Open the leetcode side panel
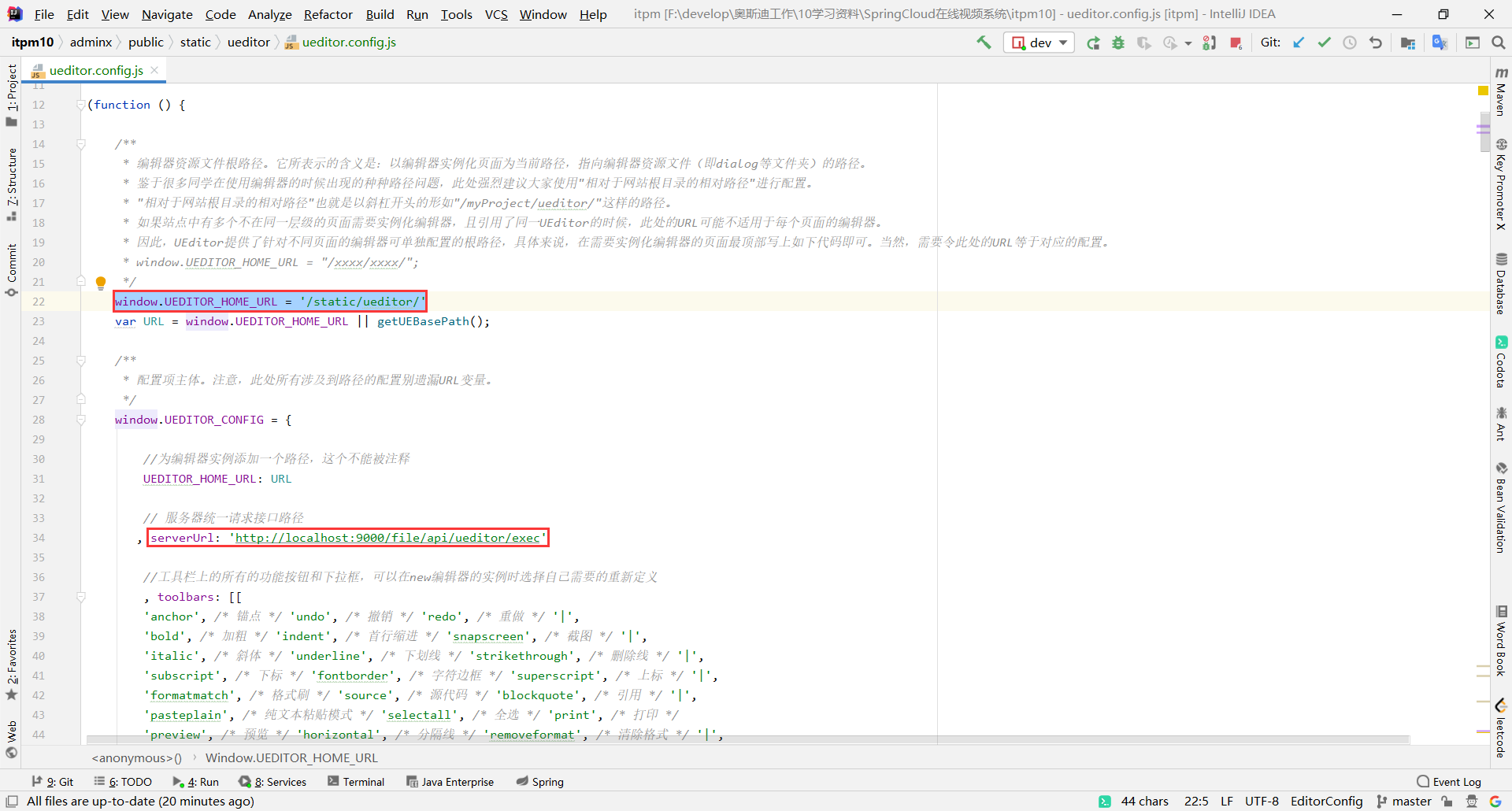1512x811 pixels. coord(1501,728)
